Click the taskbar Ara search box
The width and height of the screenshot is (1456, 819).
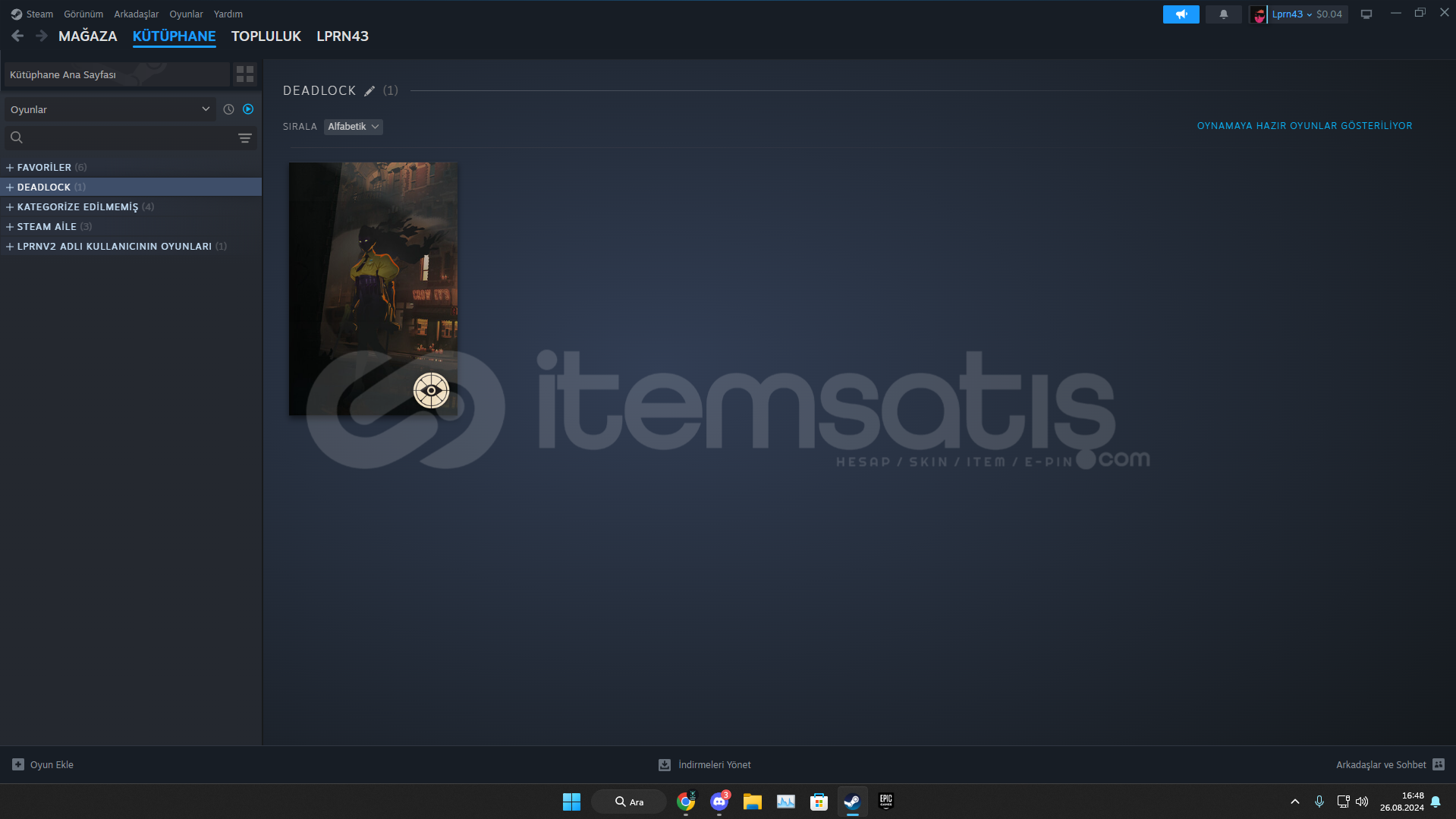tap(629, 802)
